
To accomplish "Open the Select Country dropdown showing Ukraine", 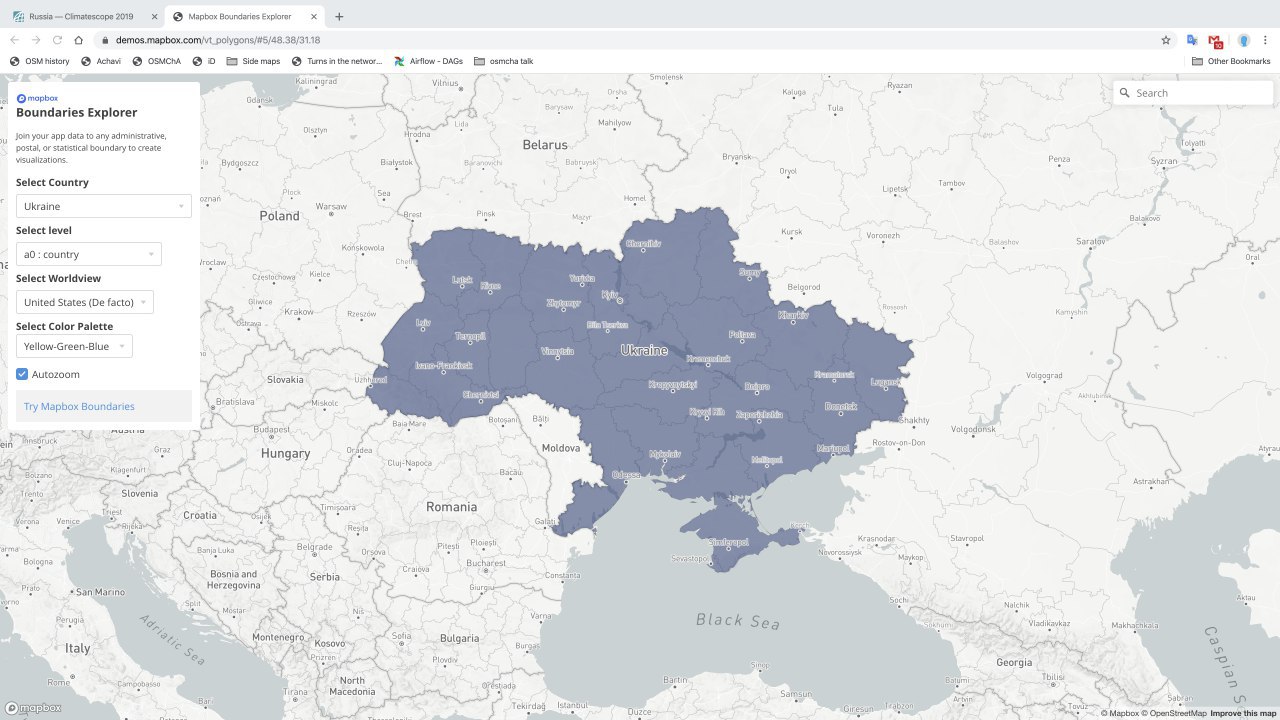I will 104,206.
